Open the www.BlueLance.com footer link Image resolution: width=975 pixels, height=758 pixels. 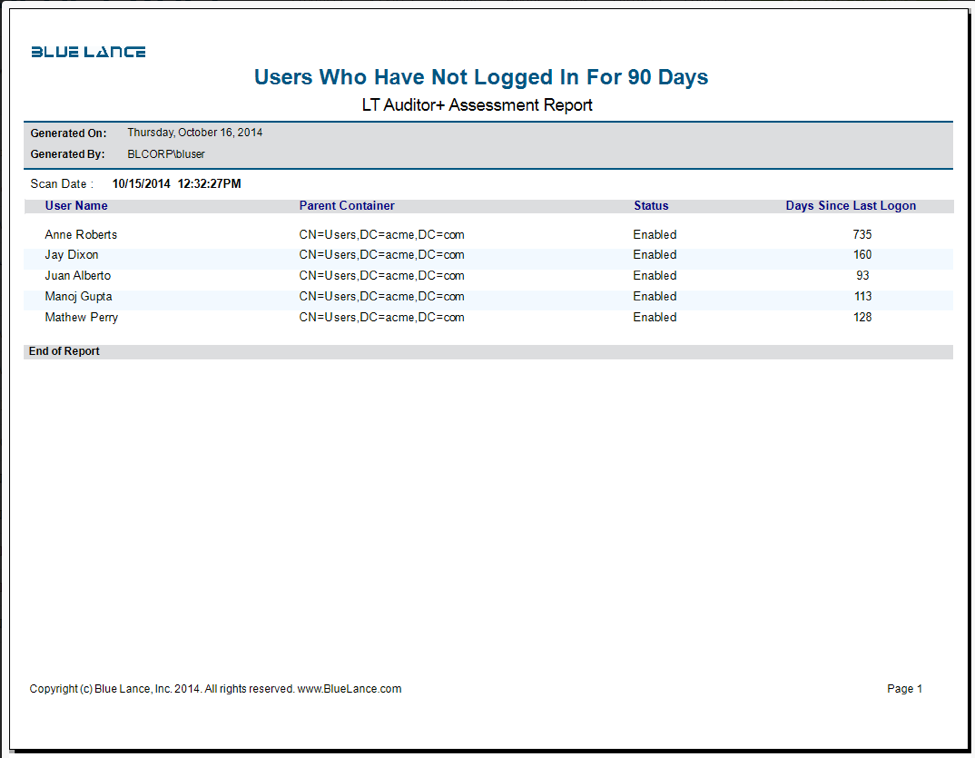point(349,689)
